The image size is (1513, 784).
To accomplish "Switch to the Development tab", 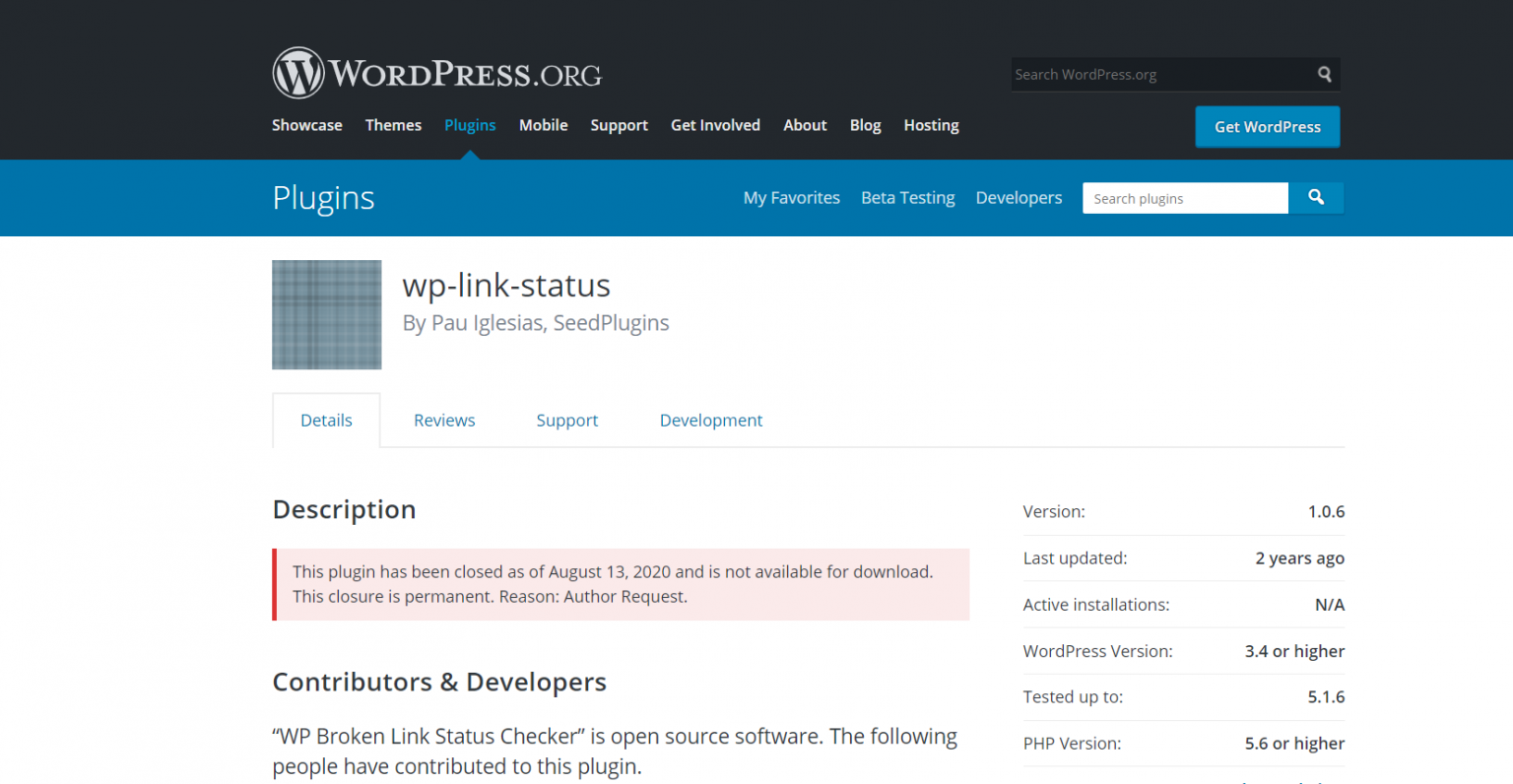I will 711,420.
